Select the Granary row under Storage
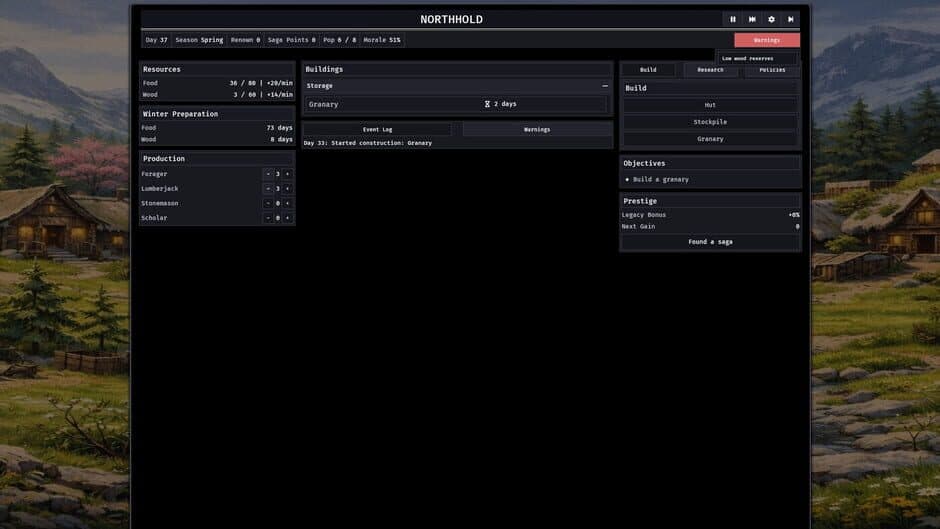 coord(456,104)
